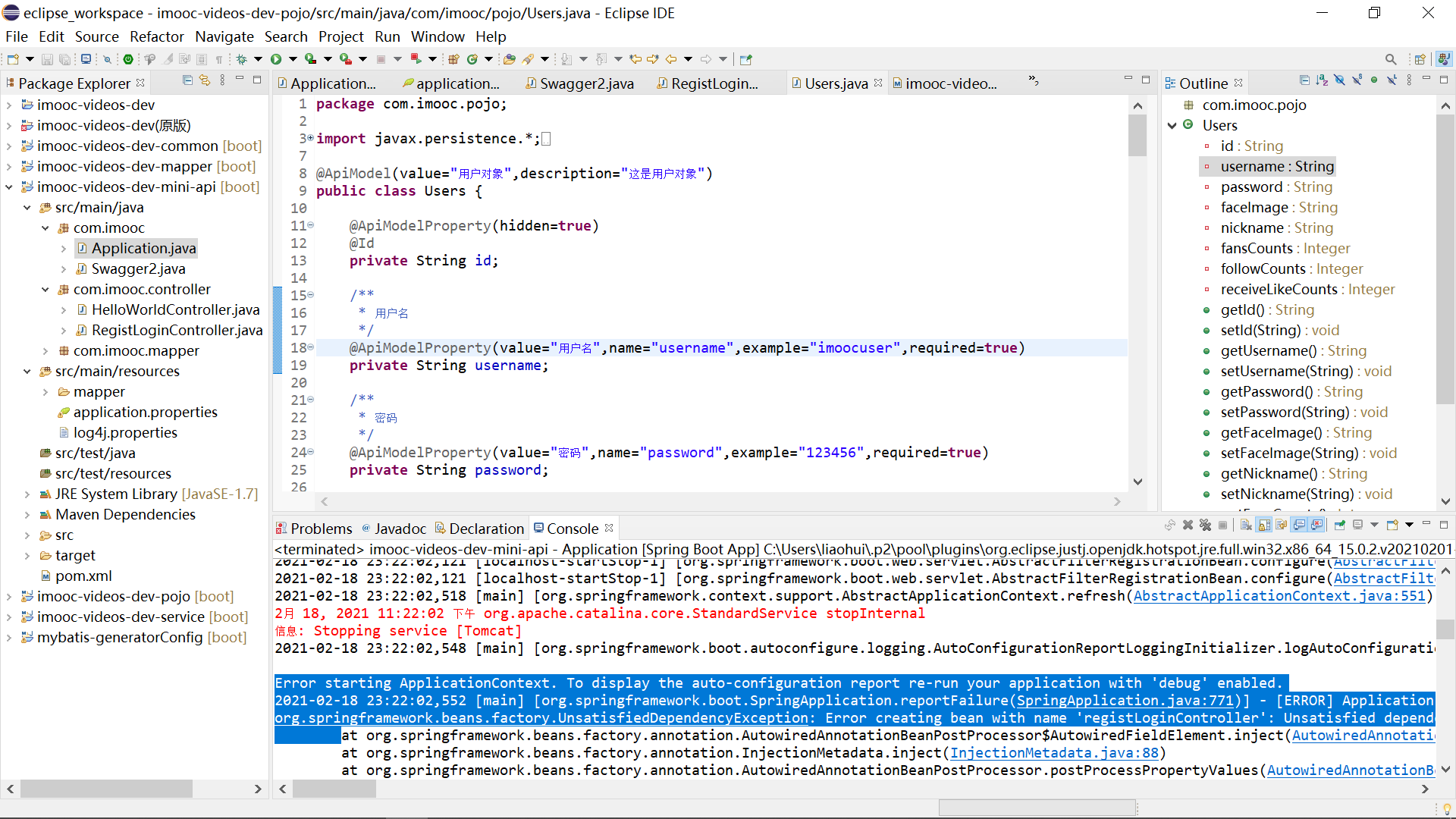Image resolution: width=1456 pixels, height=819 pixels.
Task: Select the Window menu item
Action: point(437,36)
